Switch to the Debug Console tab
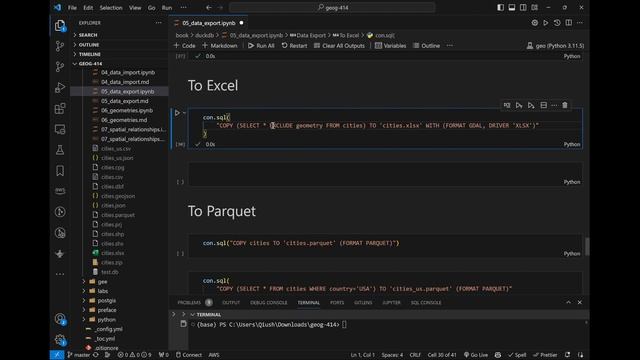The height and width of the screenshot is (360, 640). 269,302
